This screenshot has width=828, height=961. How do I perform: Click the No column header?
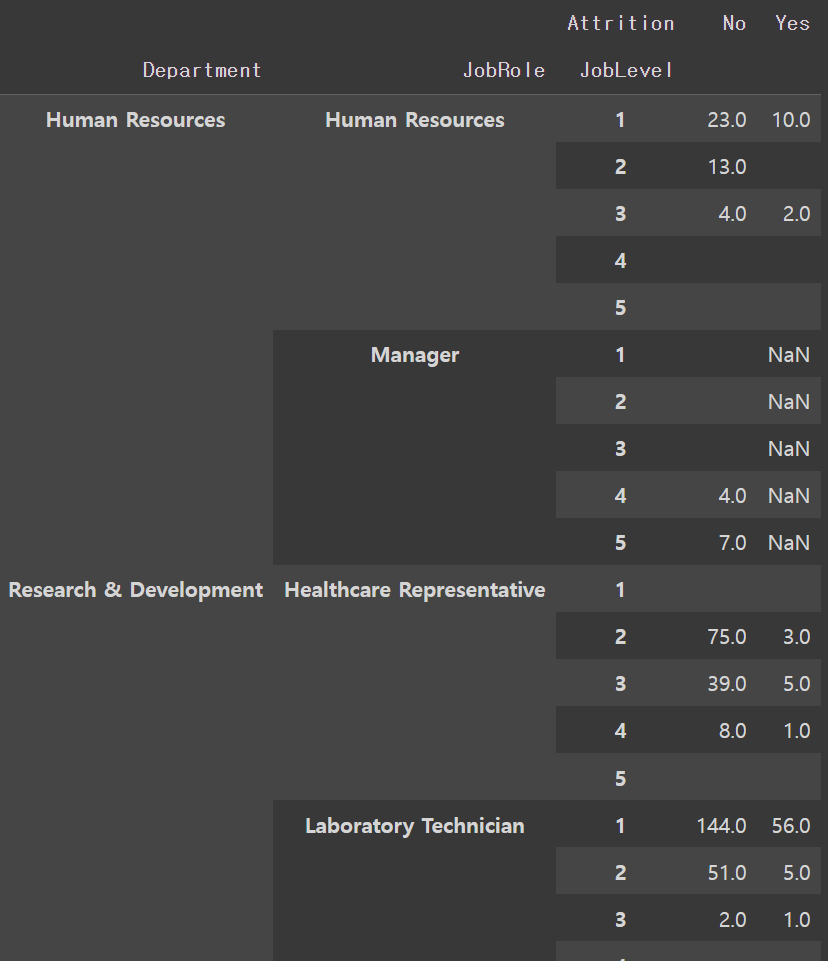pyautogui.click(x=734, y=23)
